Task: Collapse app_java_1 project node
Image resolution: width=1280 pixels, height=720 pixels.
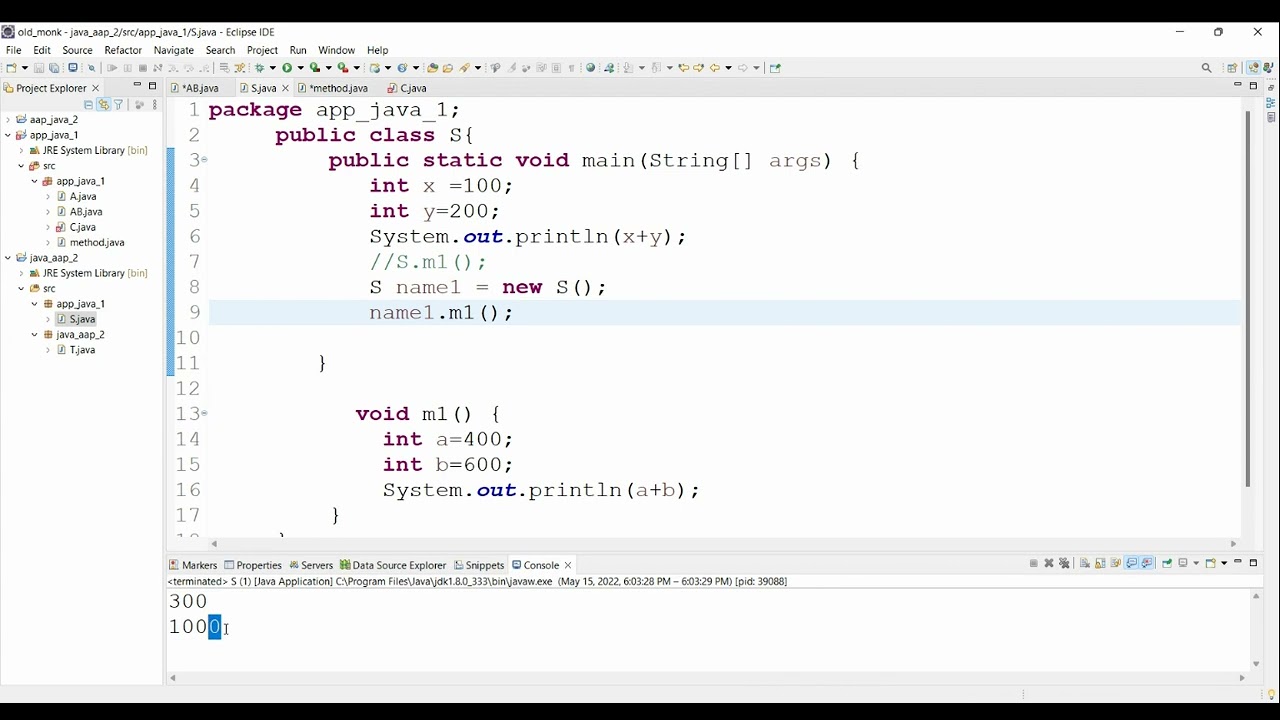Action: point(8,135)
